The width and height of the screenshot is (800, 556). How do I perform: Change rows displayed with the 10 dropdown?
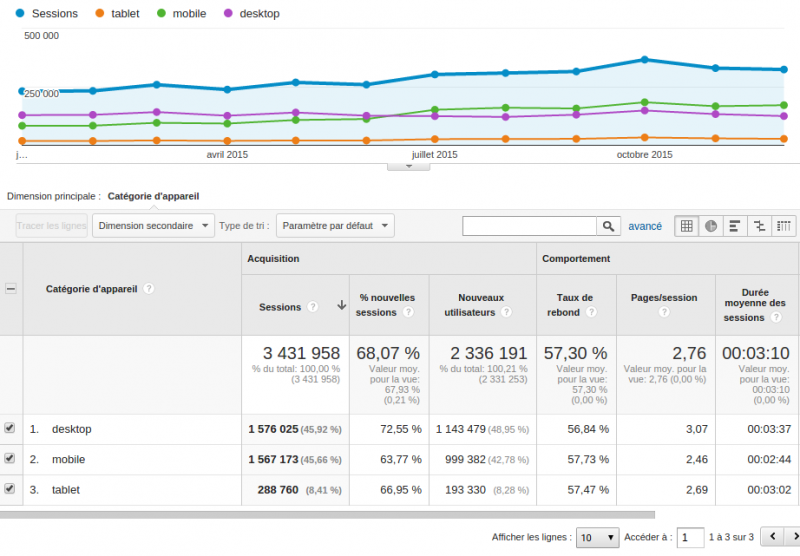[598, 537]
